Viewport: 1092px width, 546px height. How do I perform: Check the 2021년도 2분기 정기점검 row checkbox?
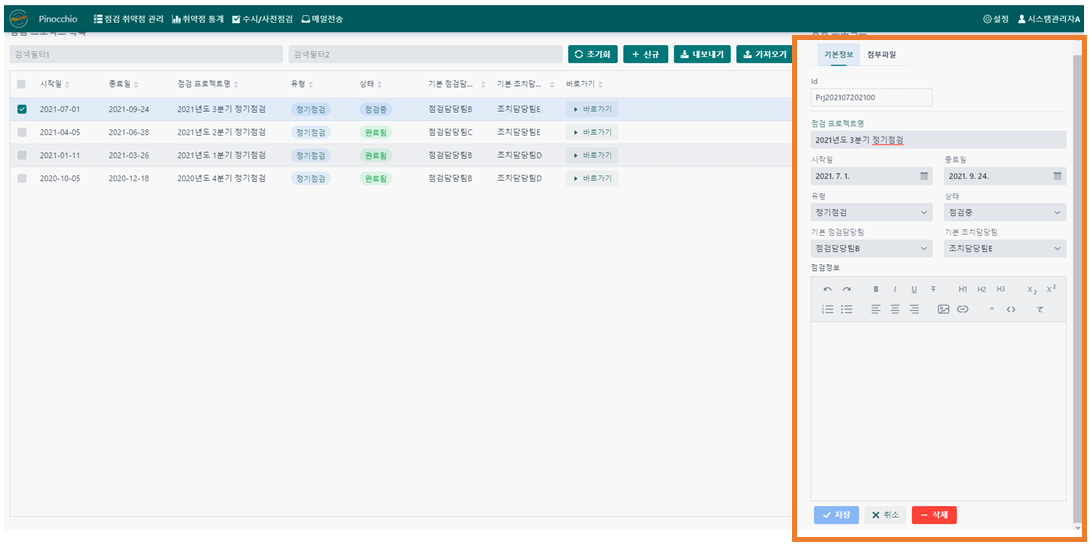pyautogui.click(x=22, y=132)
